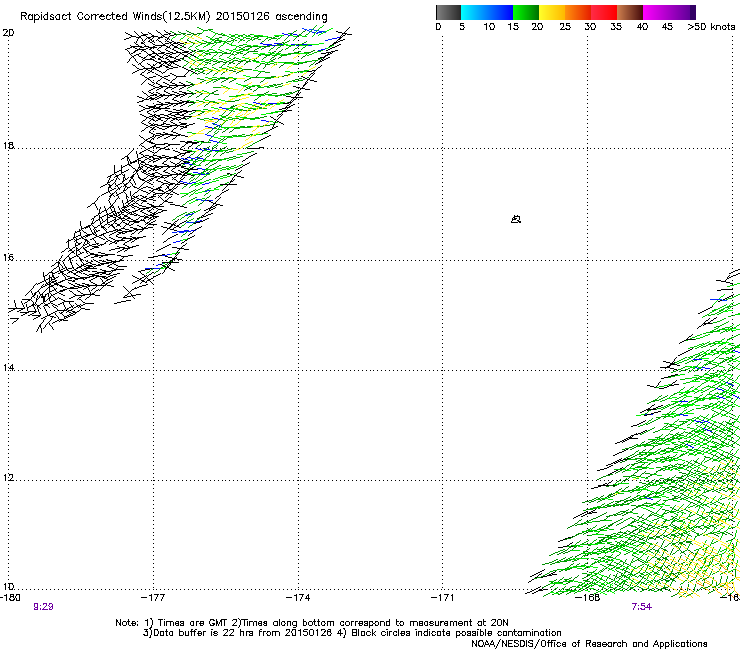Click the legend tick label '10'

coord(489,27)
